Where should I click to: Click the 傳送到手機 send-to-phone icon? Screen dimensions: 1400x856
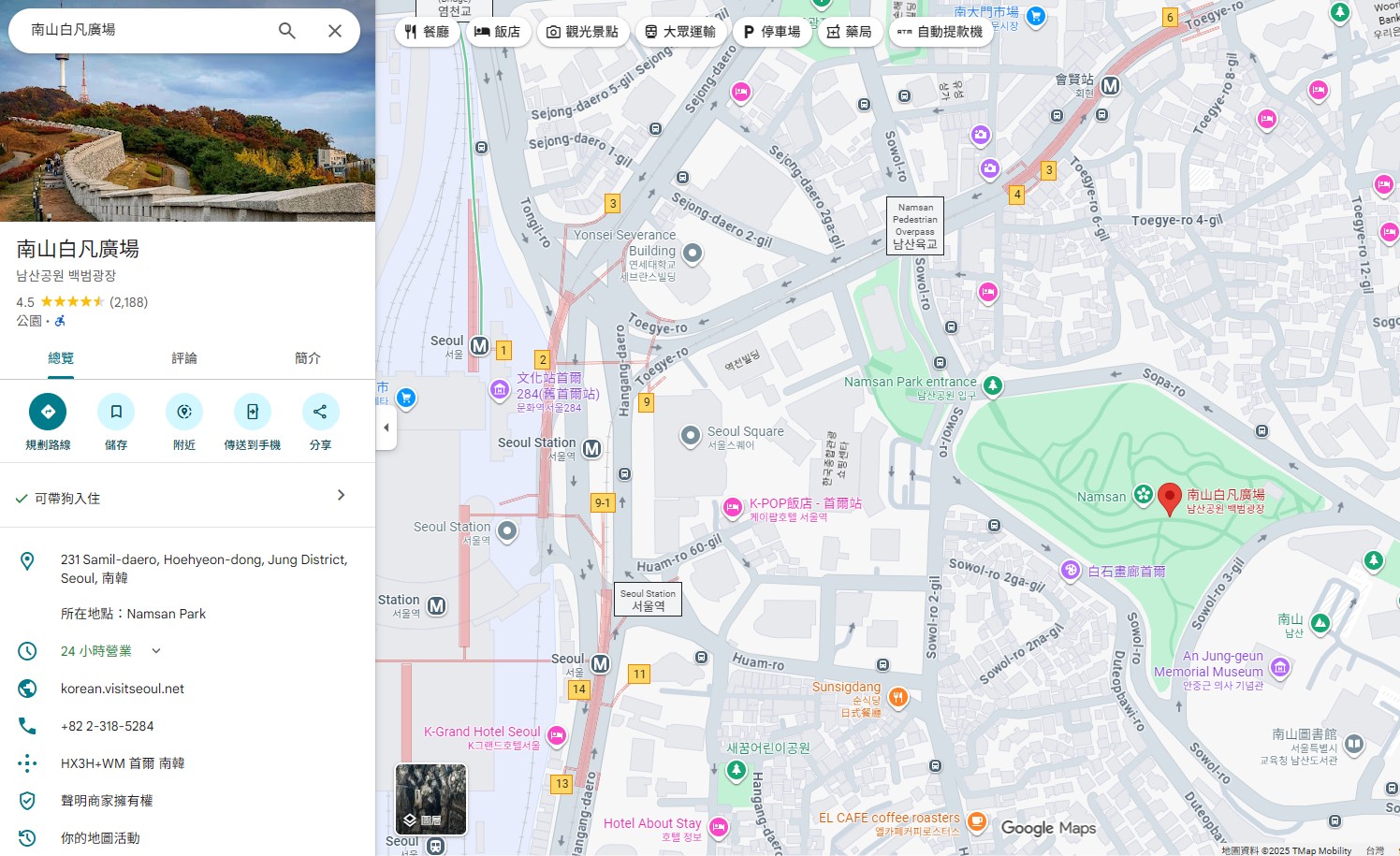pos(253,411)
